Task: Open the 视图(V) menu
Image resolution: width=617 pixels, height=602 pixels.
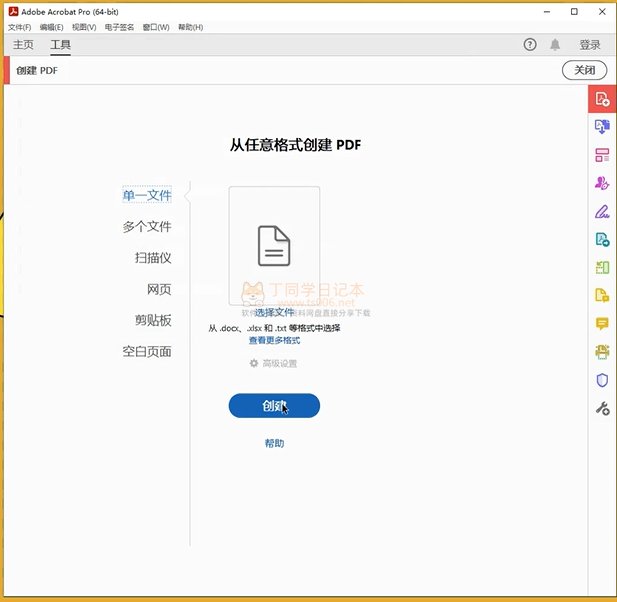Action: tap(84, 27)
